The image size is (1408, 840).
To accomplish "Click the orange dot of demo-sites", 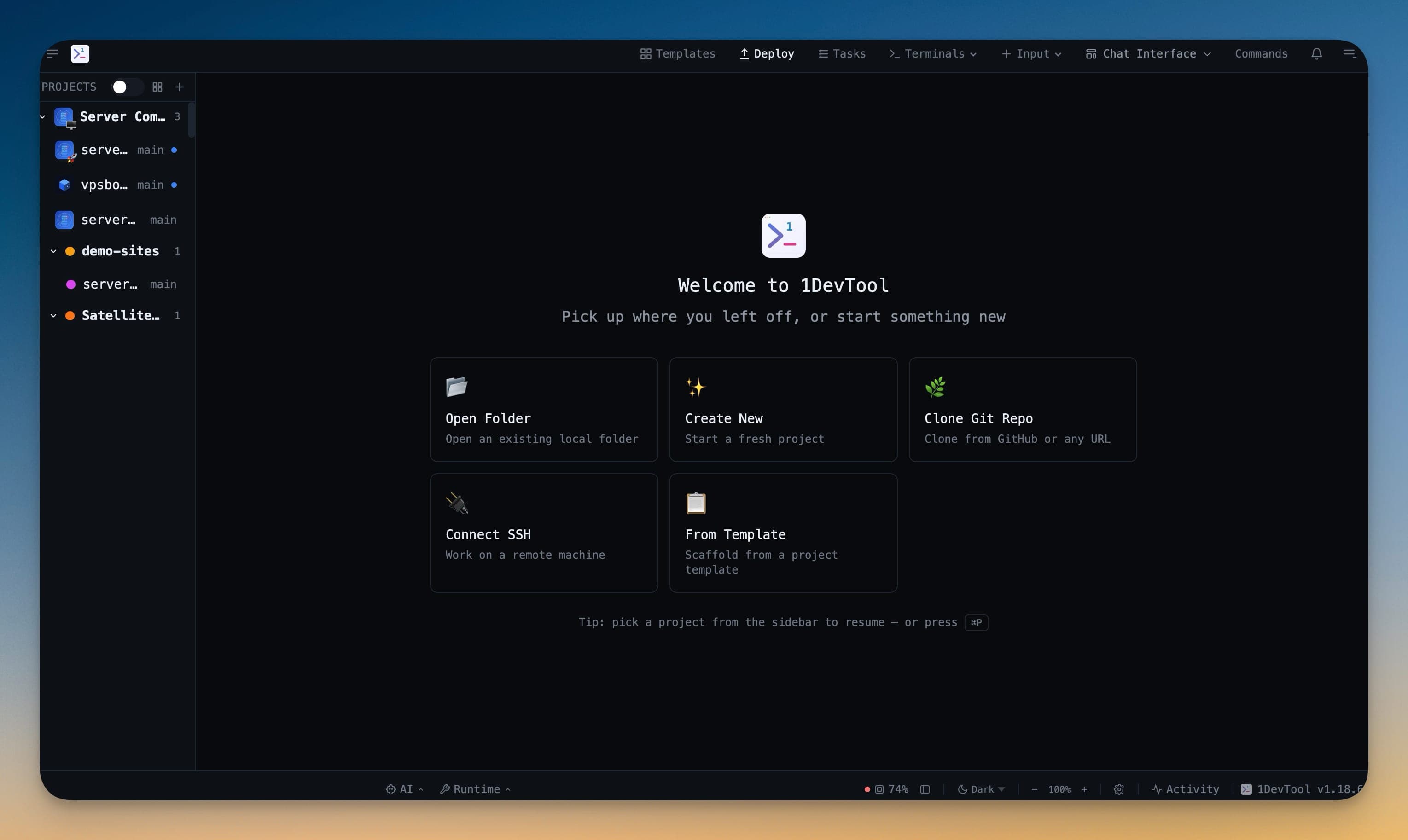I will [70, 251].
